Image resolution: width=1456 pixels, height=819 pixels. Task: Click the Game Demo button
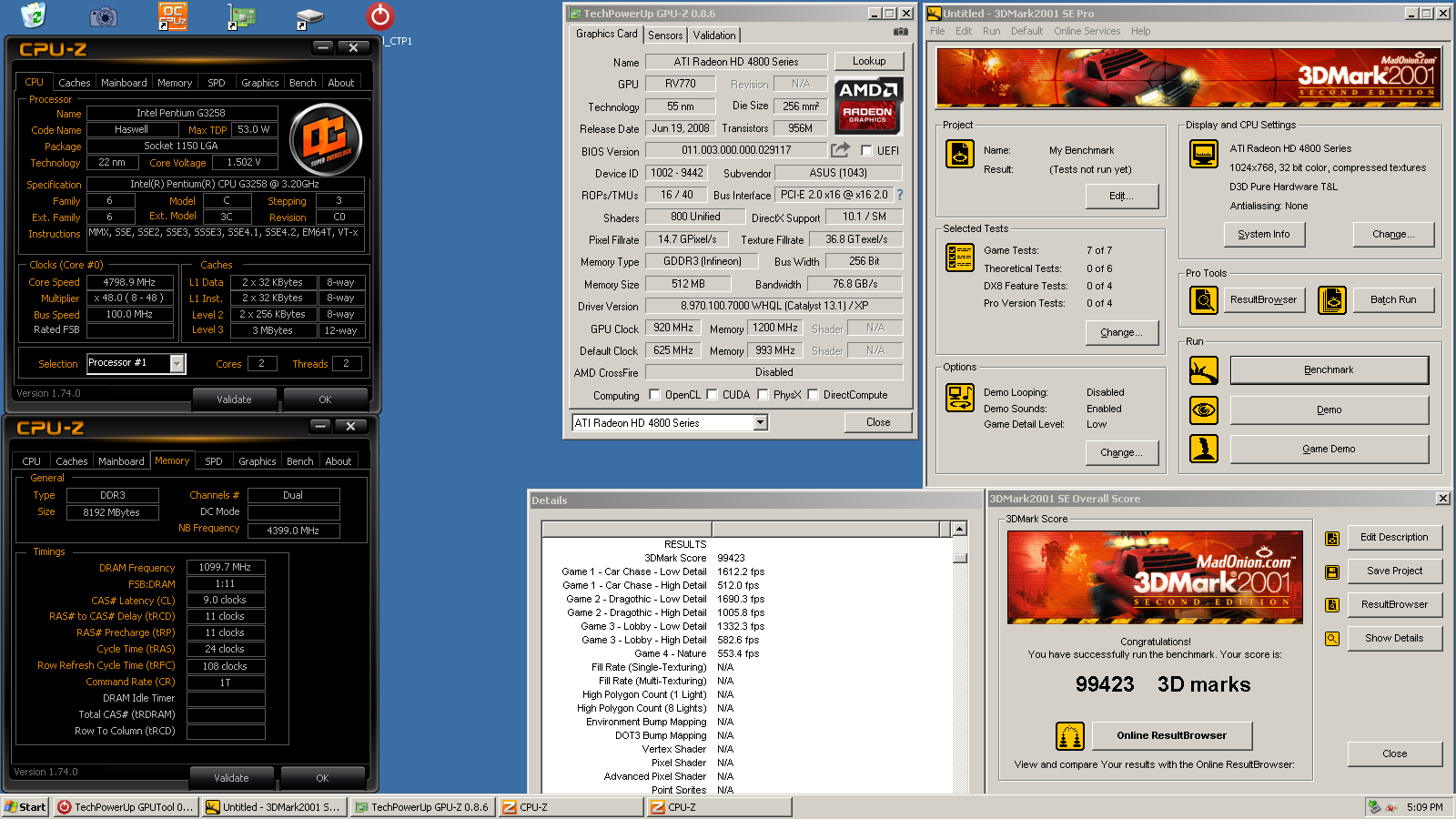pyautogui.click(x=1329, y=449)
